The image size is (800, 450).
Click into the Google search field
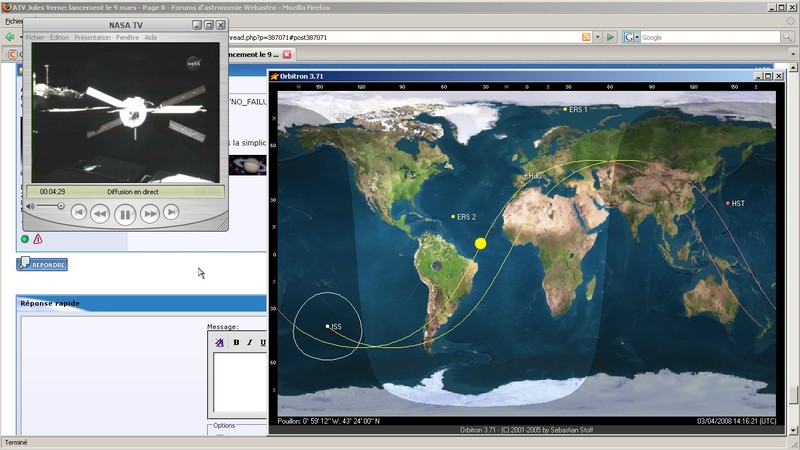click(710, 37)
